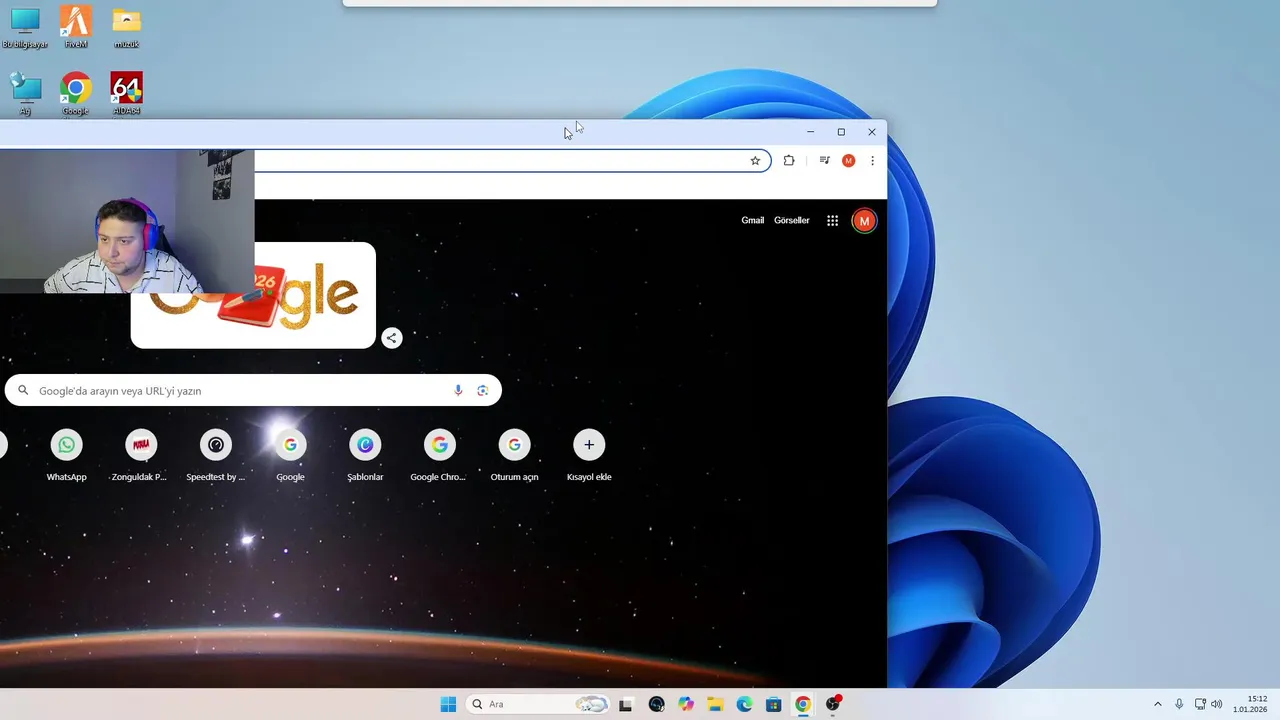
Task: Show hidden system tray icons
Action: click(1158, 704)
